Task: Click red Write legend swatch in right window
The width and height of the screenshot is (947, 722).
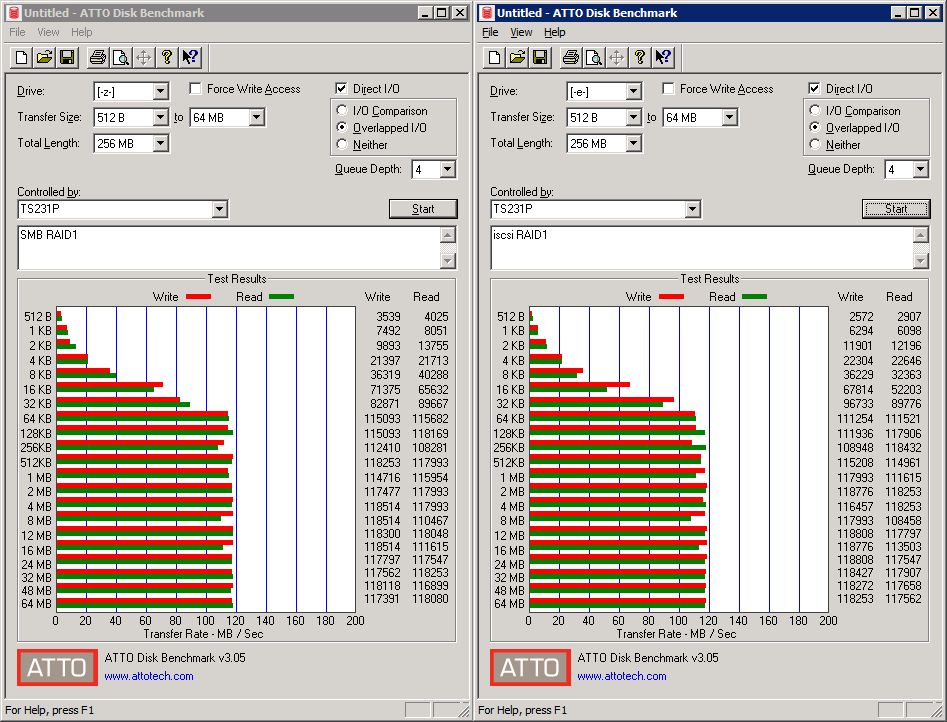Action: (x=671, y=297)
